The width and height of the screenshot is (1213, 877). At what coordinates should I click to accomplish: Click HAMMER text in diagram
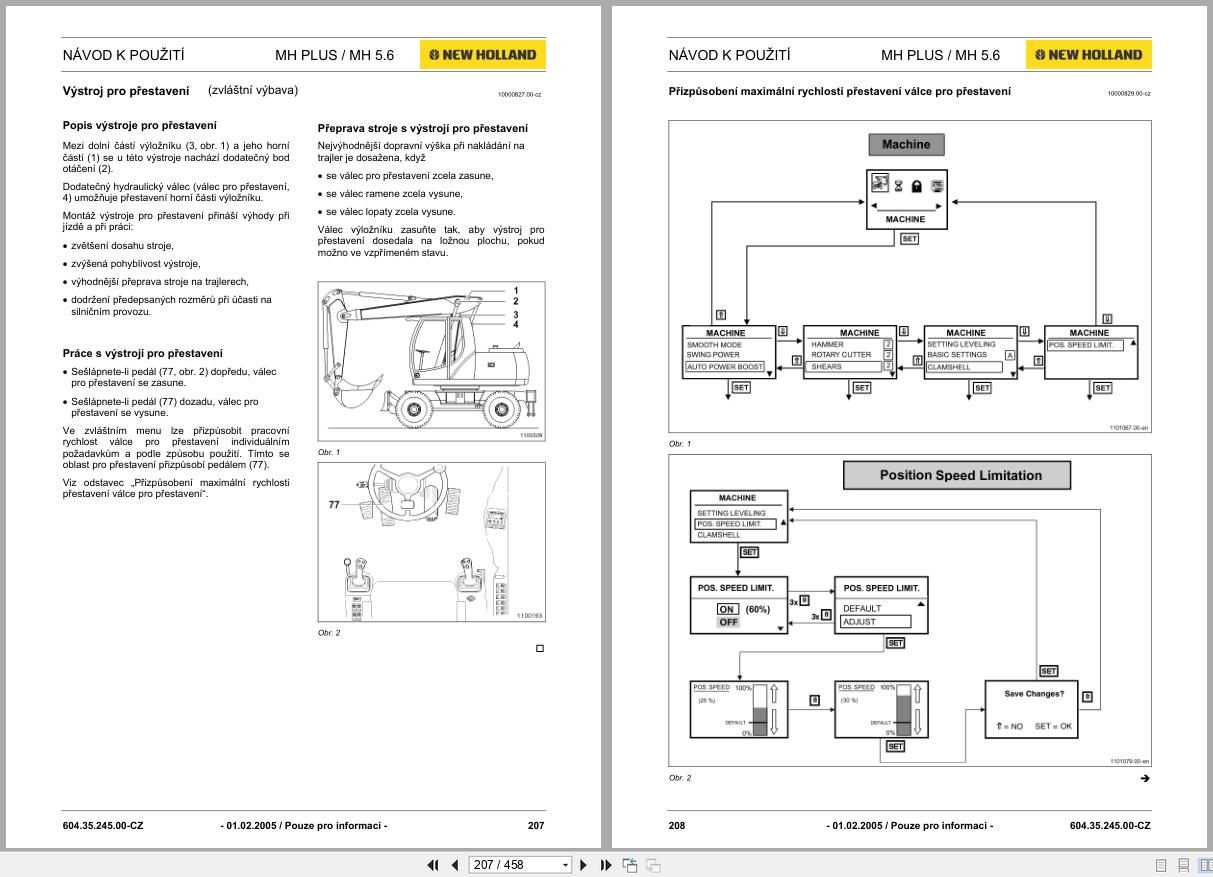(827, 345)
